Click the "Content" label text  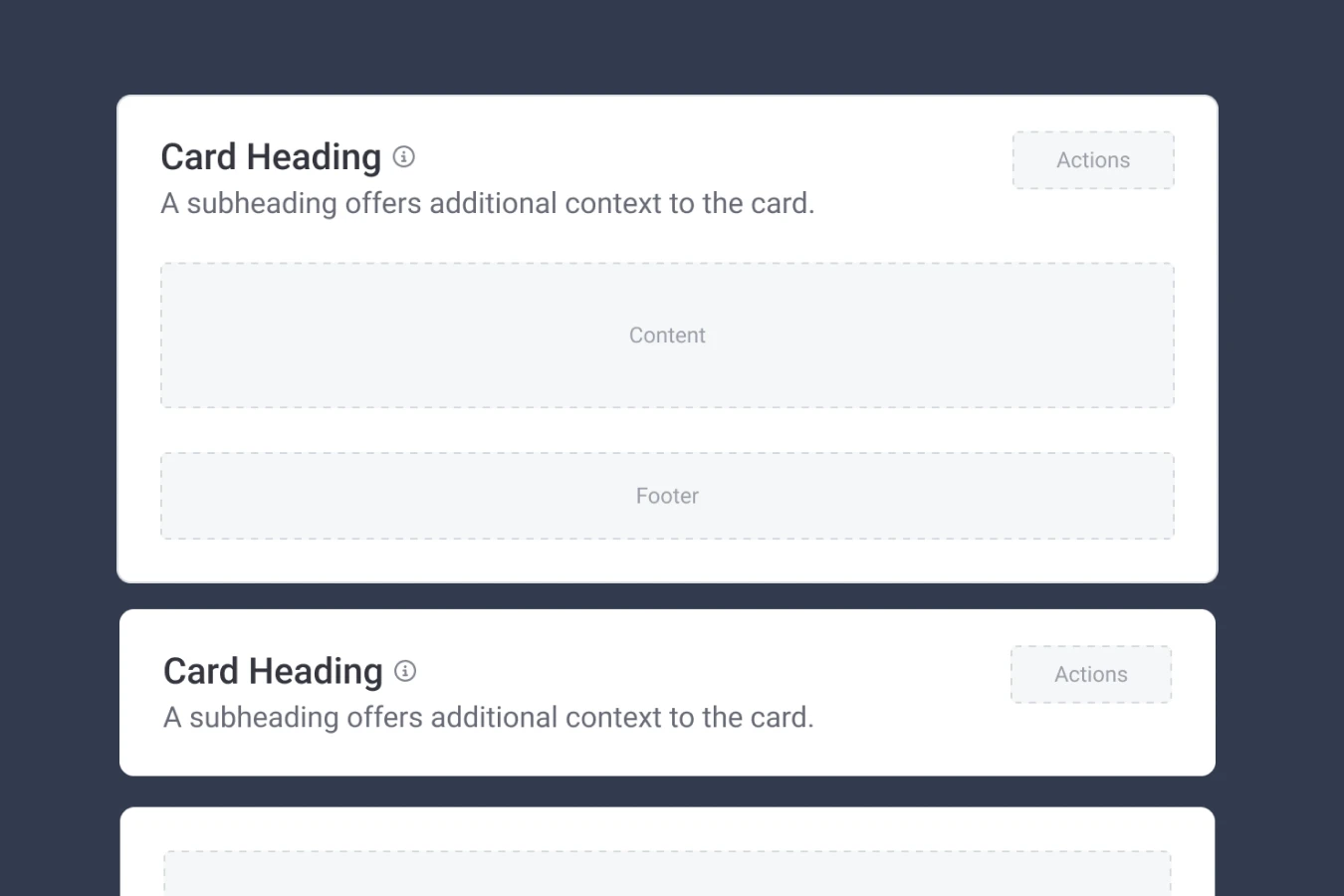[x=667, y=336]
